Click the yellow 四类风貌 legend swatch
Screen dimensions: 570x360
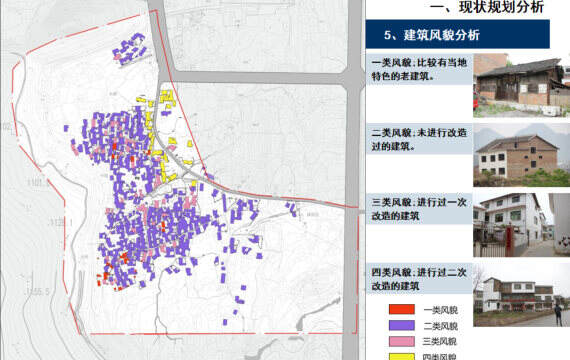click(x=402, y=356)
